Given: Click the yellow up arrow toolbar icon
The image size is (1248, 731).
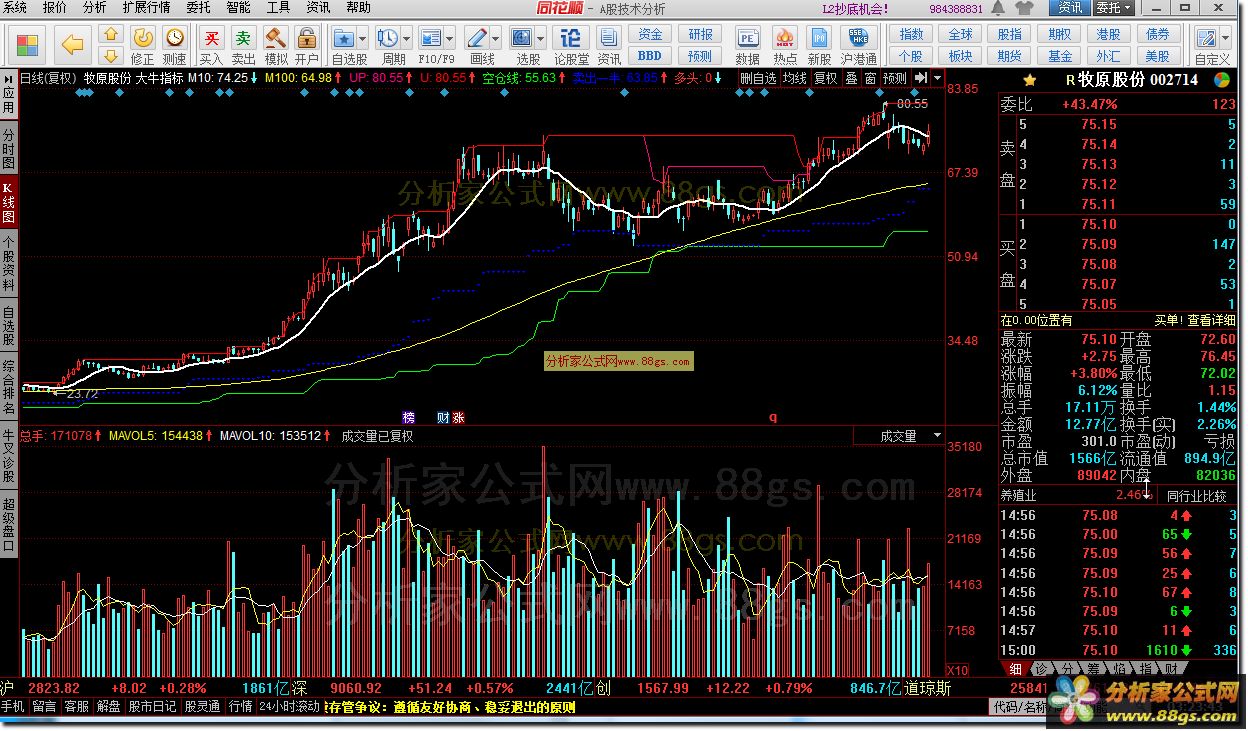Looking at the screenshot, I should (x=111, y=36).
